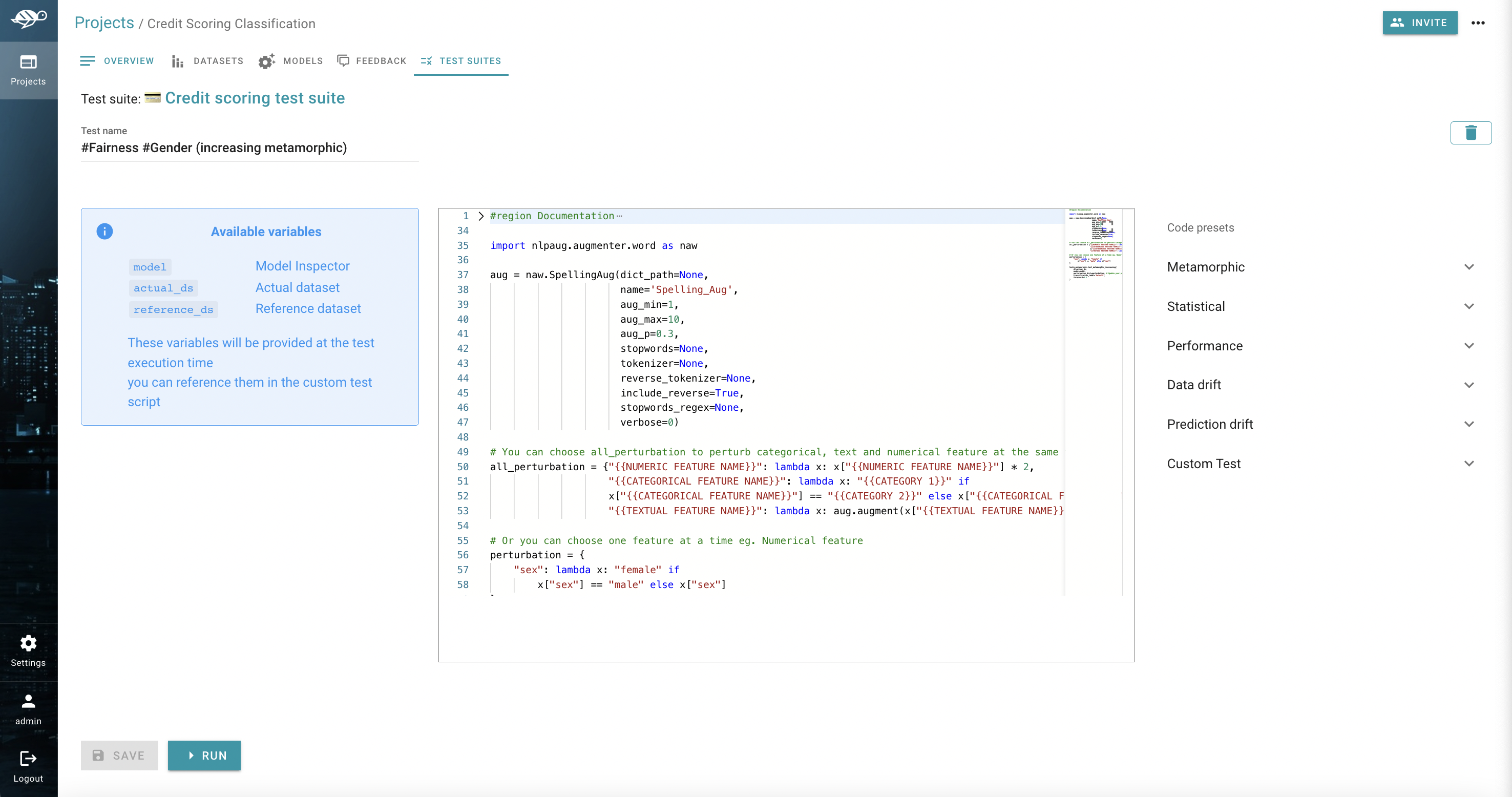Click the Code presets heading

[x=1200, y=228]
